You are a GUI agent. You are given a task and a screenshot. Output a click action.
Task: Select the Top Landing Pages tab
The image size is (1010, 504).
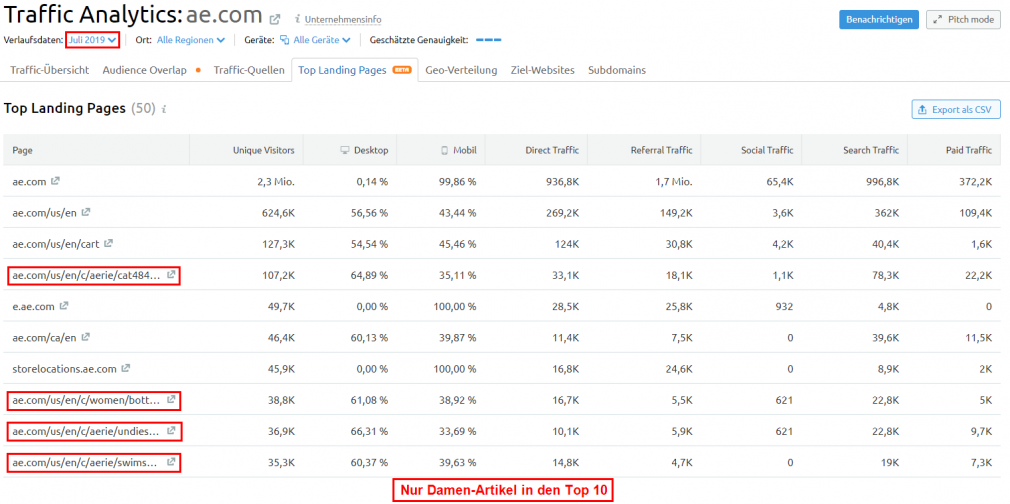point(354,70)
